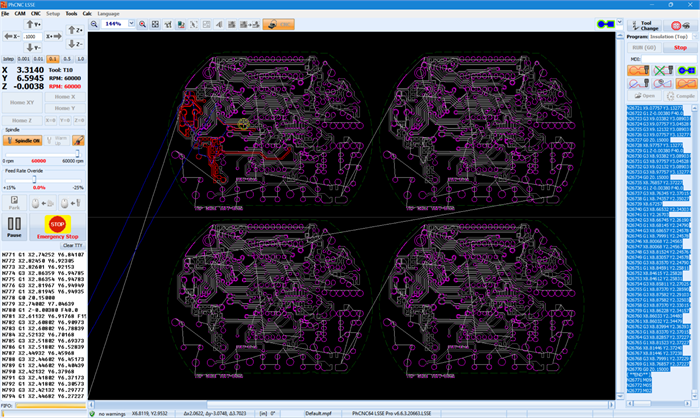The height and width of the screenshot is (418, 700).
Task: Open the Language menu
Action: pyautogui.click(x=108, y=14)
